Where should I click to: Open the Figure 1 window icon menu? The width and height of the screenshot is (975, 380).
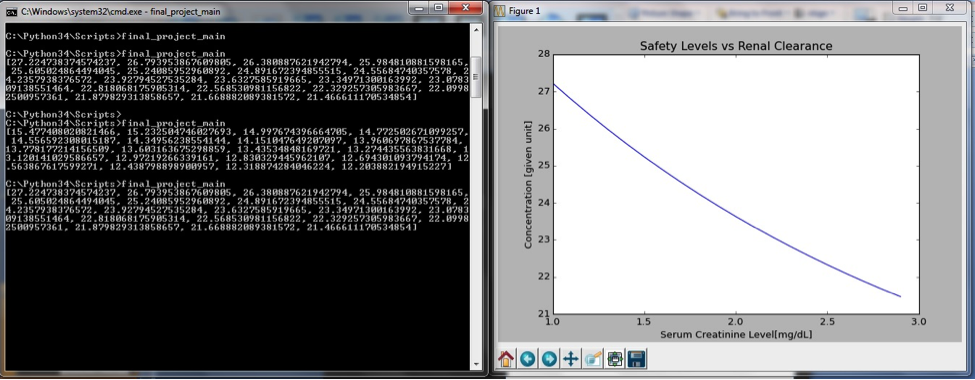499,11
